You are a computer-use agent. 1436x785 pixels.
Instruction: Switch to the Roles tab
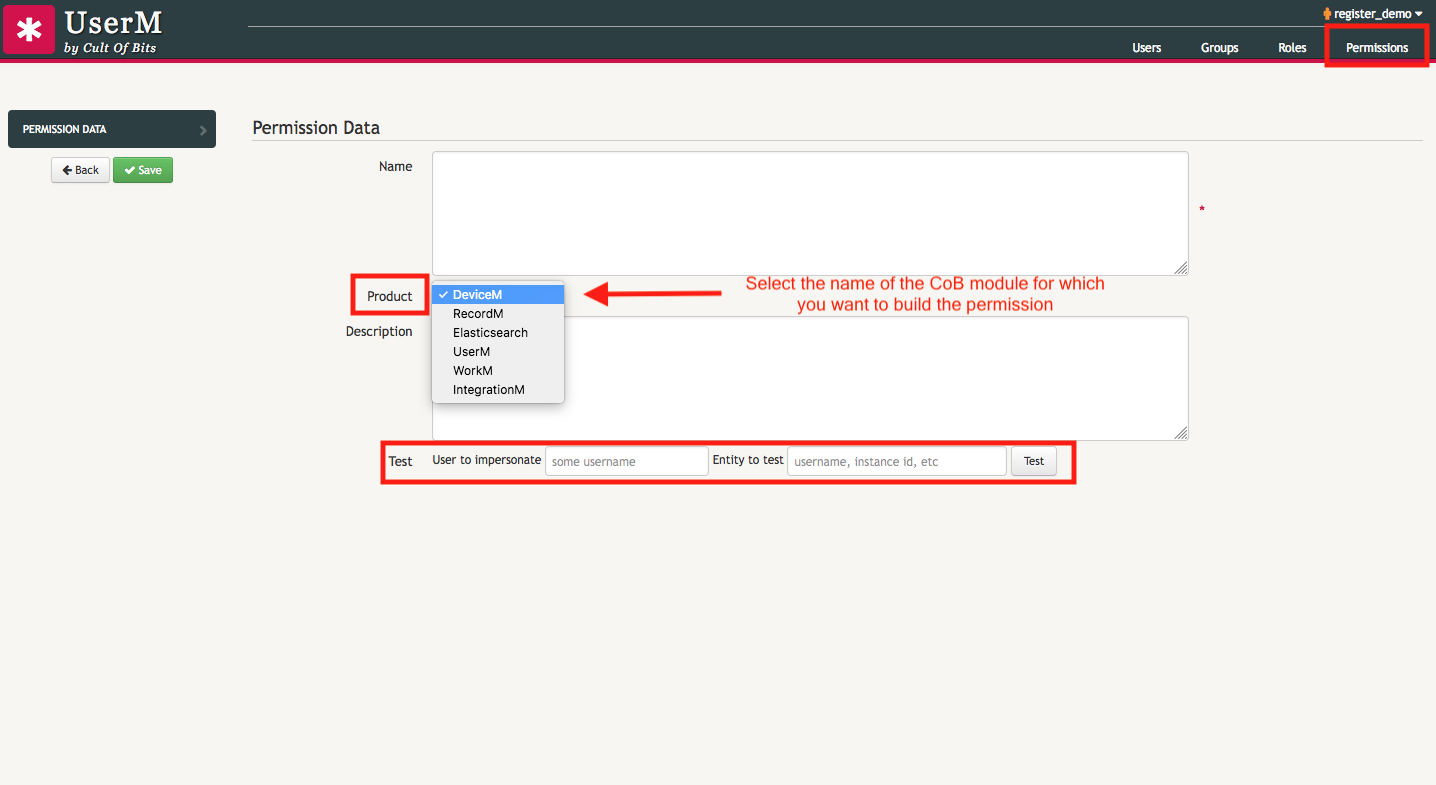pyautogui.click(x=1292, y=48)
